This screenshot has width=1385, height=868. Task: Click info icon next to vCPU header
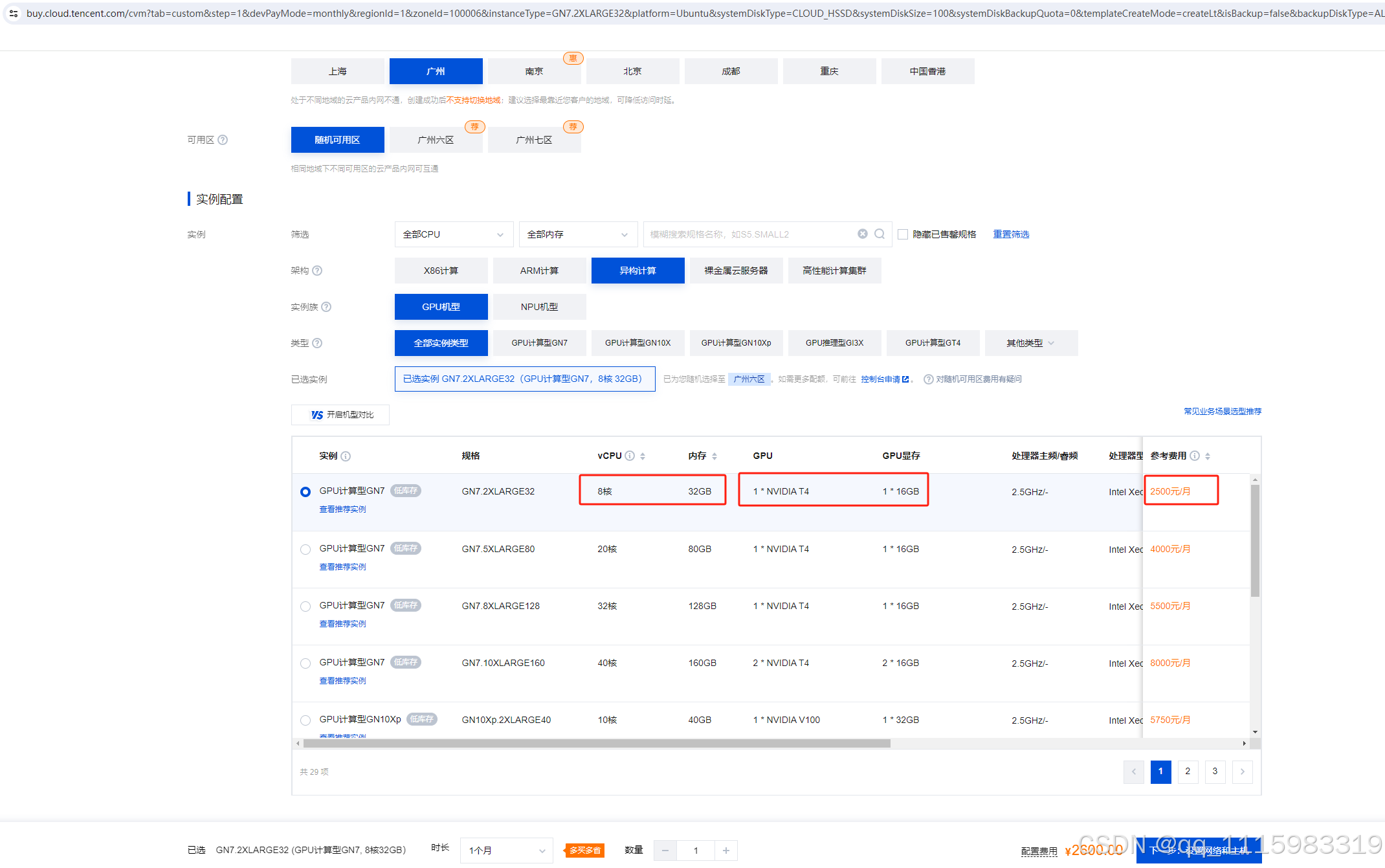pos(630,456)
